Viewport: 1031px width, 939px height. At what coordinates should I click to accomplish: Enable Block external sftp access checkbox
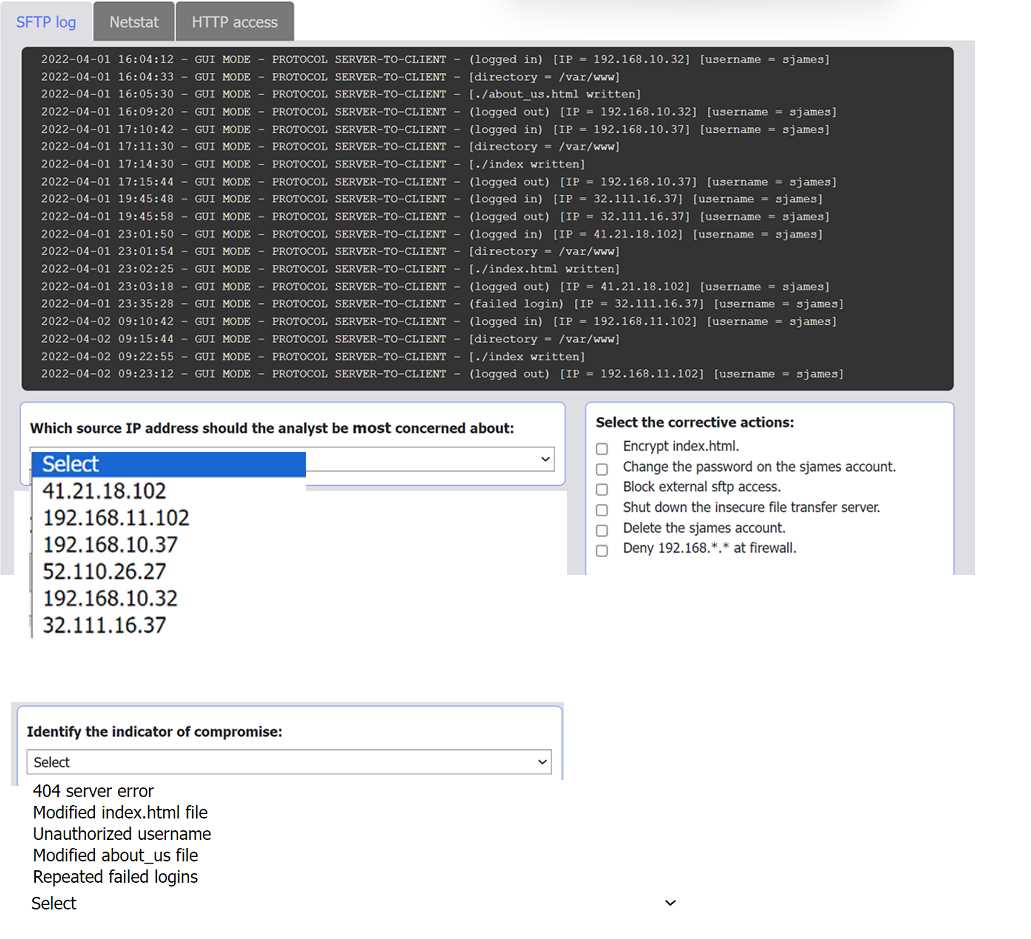point(602,489)
